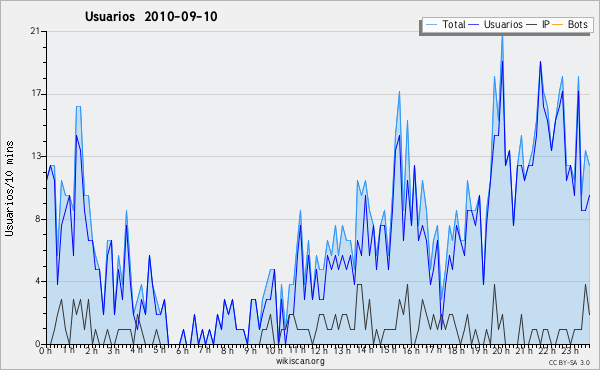The width and height of the screenshot is (600, 370).
Task: Click the "3 h" x-axis label
Action: [x=114, y=351]
